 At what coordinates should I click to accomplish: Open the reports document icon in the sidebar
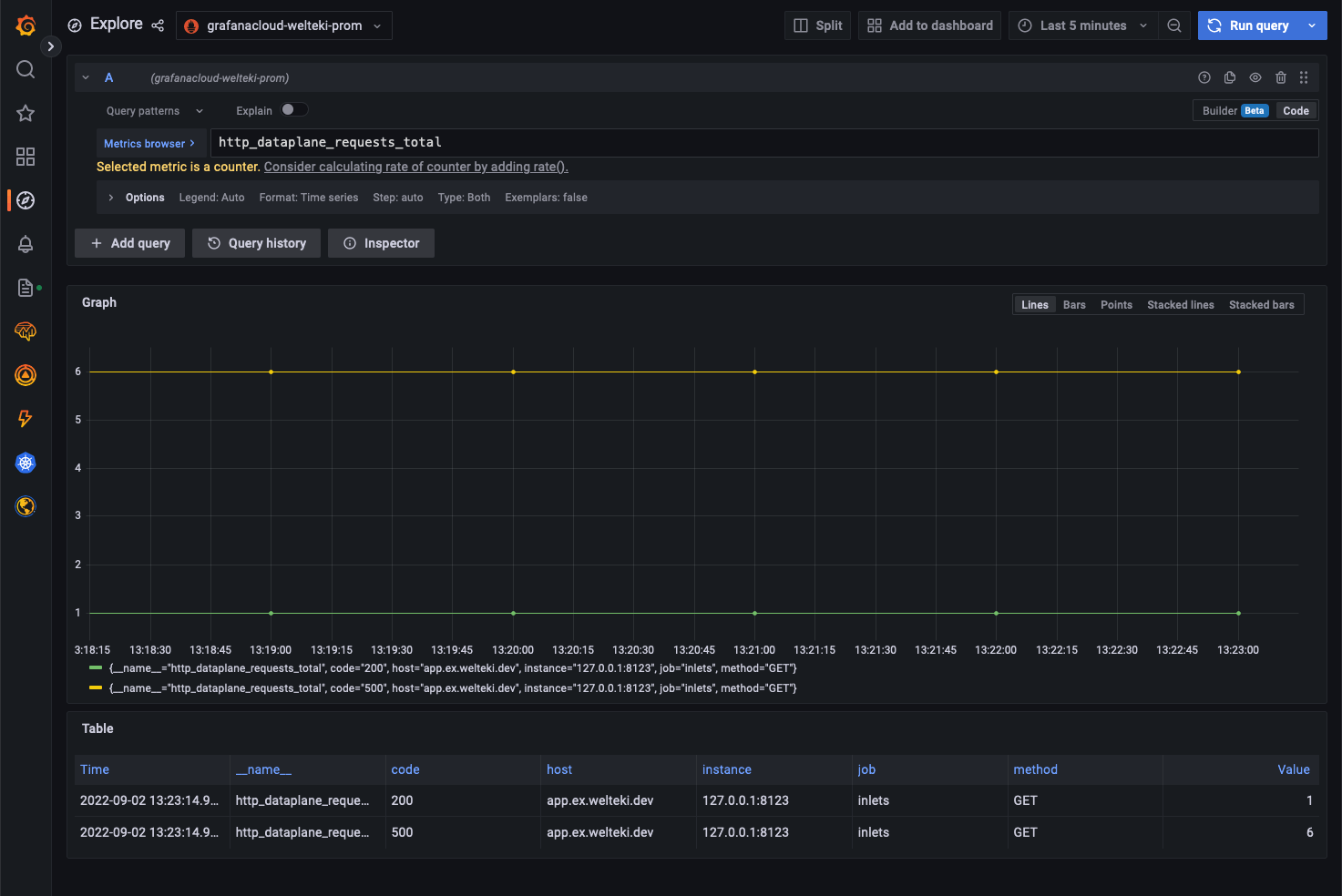coord(26,288)
